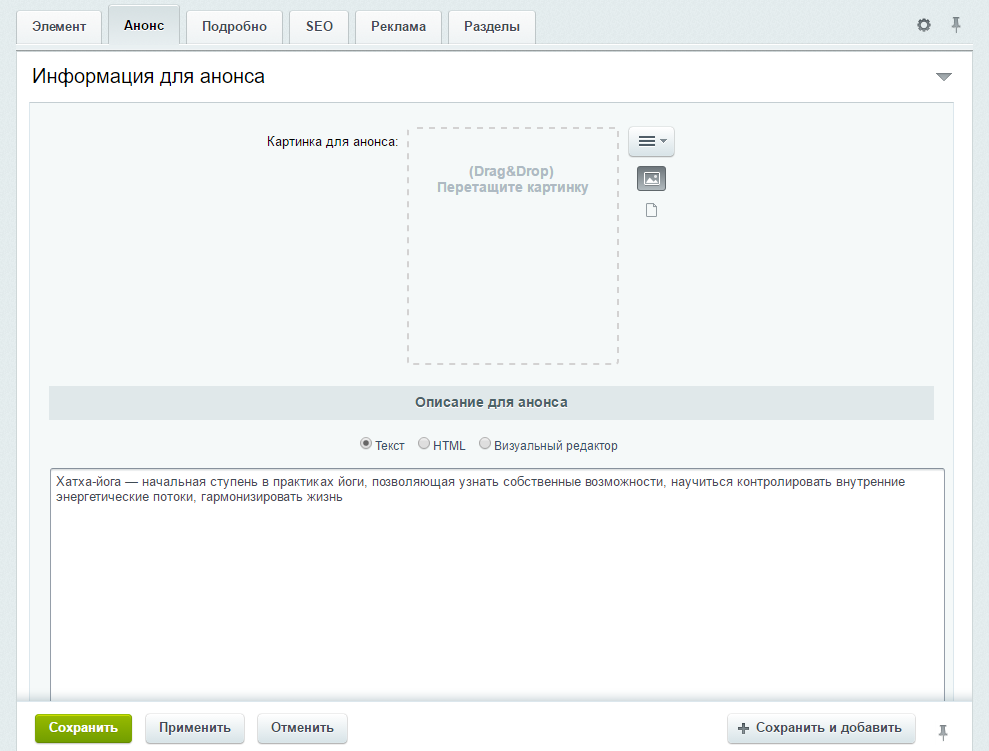The width and height of the screenshot is (989, 751).
Task: Click the Сохранить и добавить button
Action: coord(820,728)
